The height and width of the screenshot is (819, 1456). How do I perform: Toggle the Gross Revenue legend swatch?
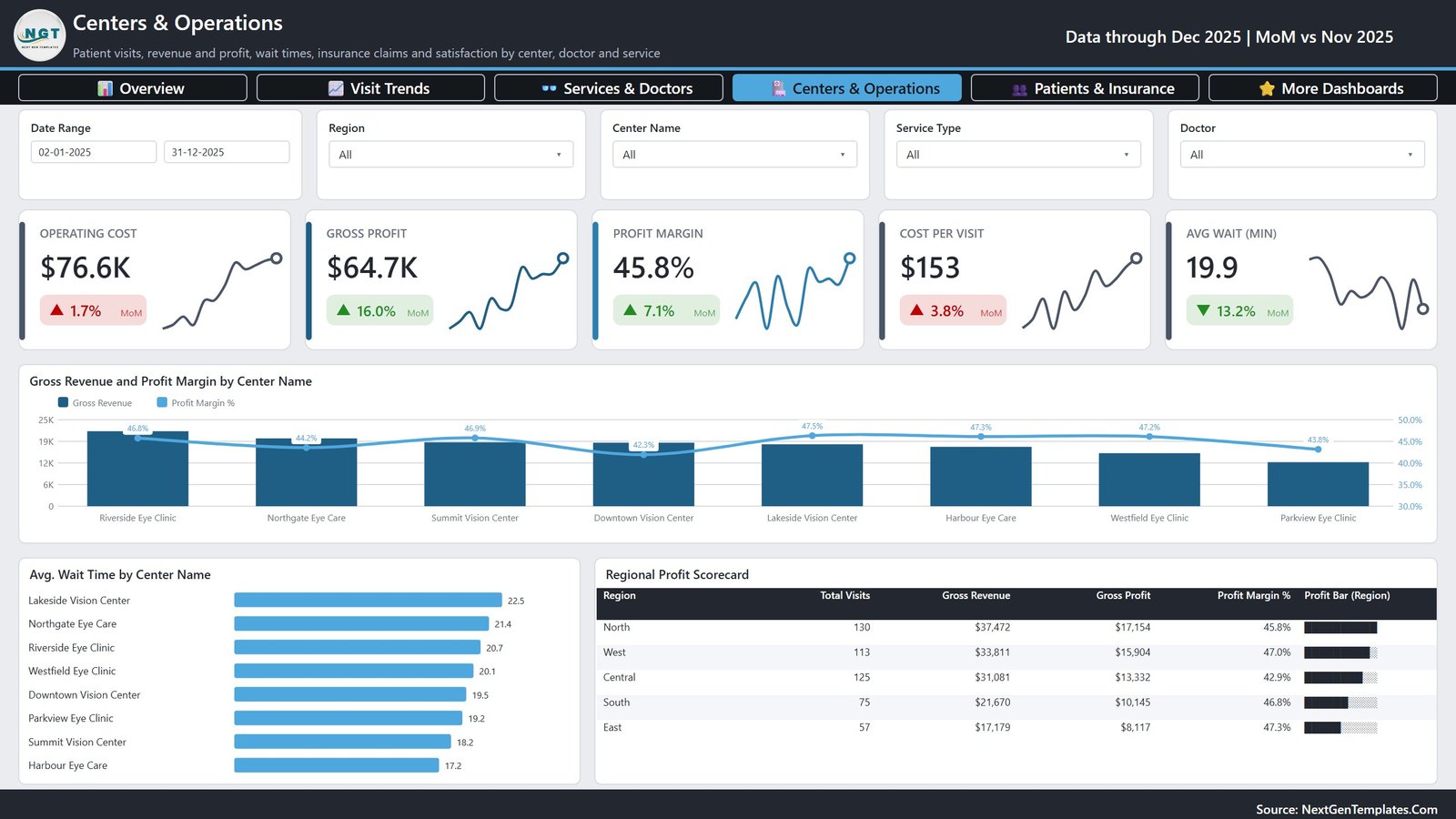[x=63, y=402]
